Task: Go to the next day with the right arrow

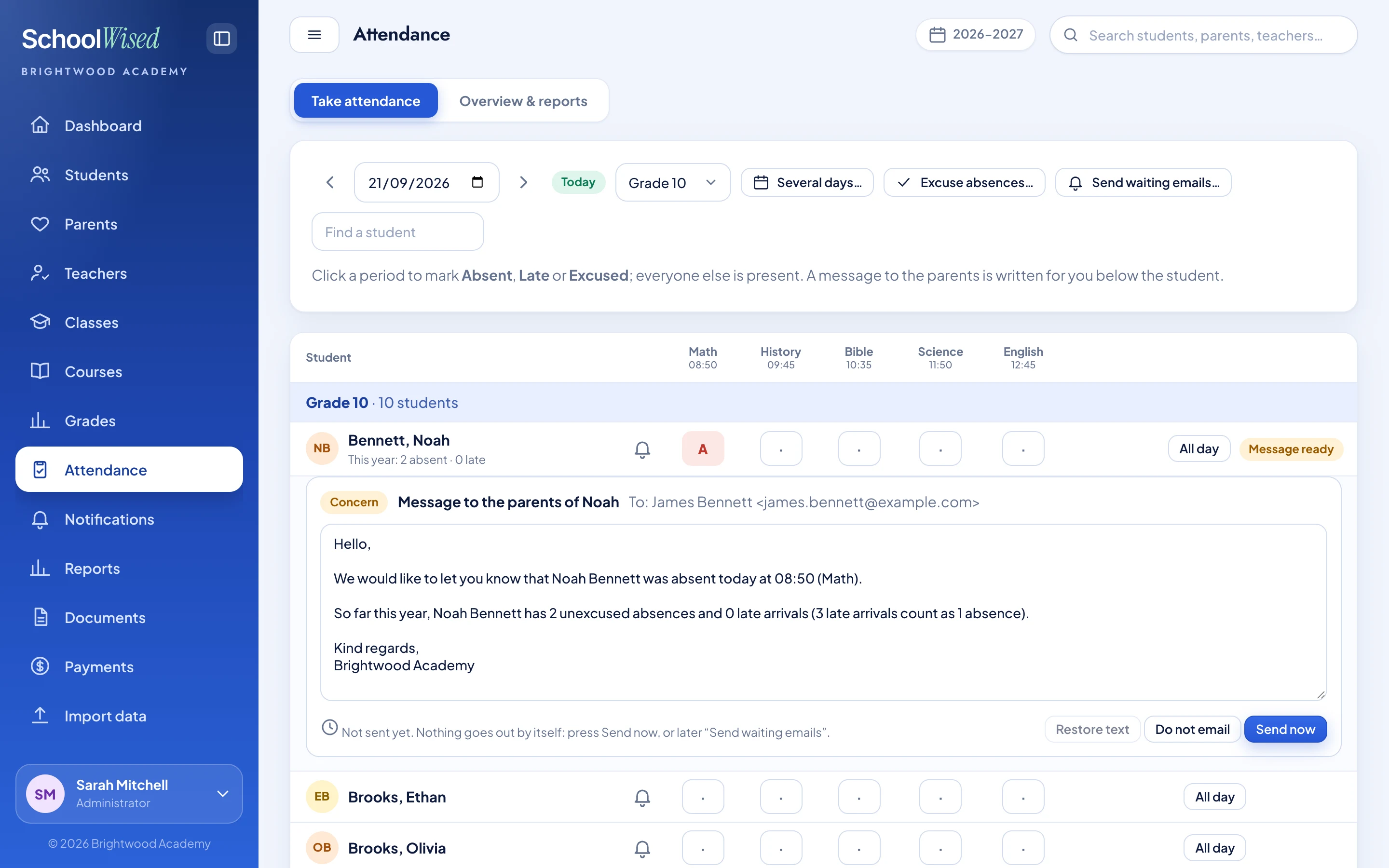Action: 523,183
